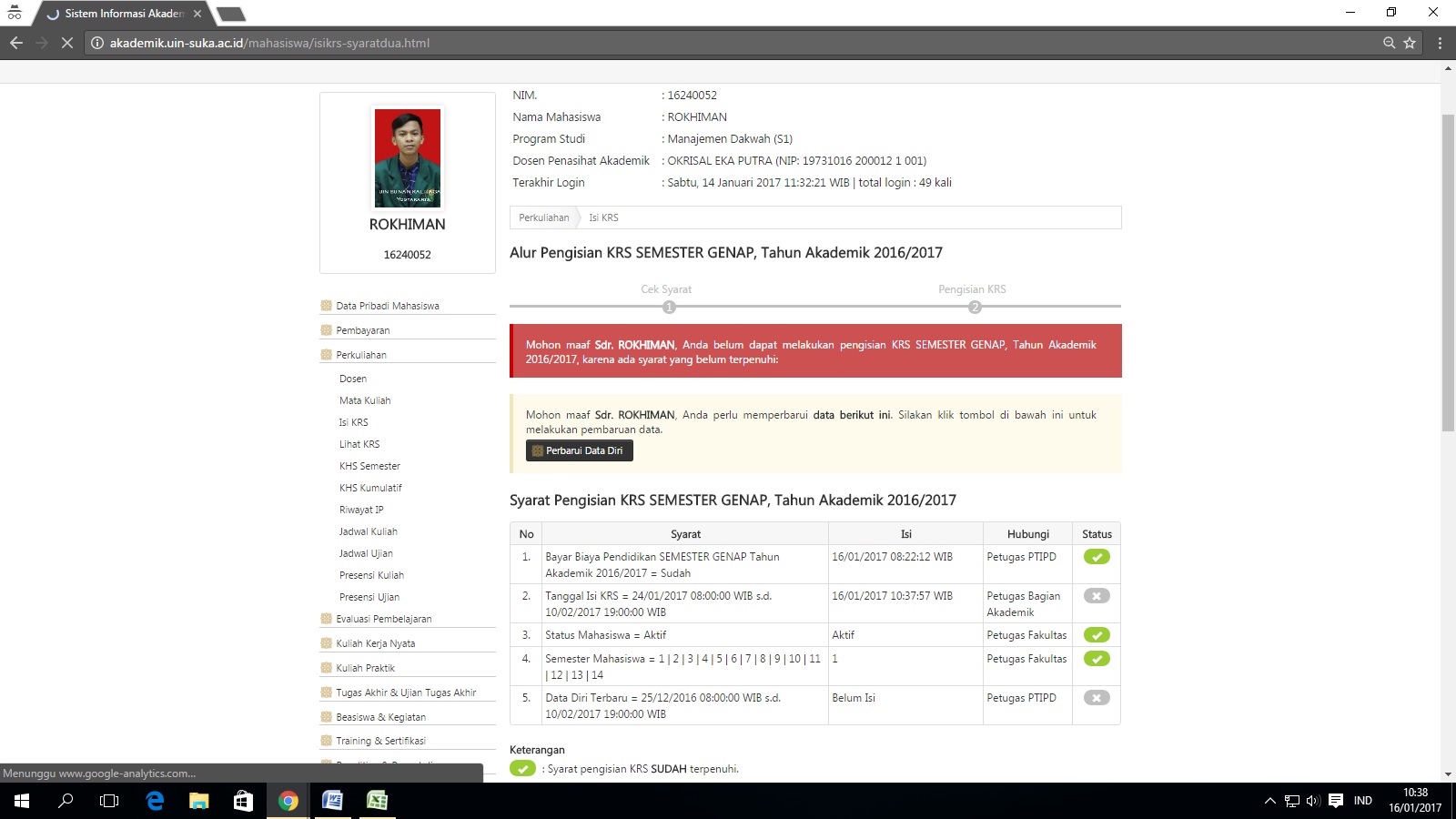
Task: Stop page loading with the X button
Action: click(66, 43)
